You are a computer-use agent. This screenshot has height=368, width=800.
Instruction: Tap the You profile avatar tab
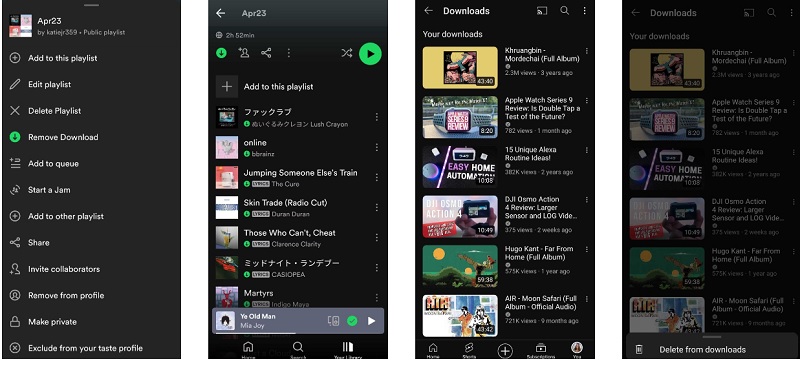[x=577, y=348]
